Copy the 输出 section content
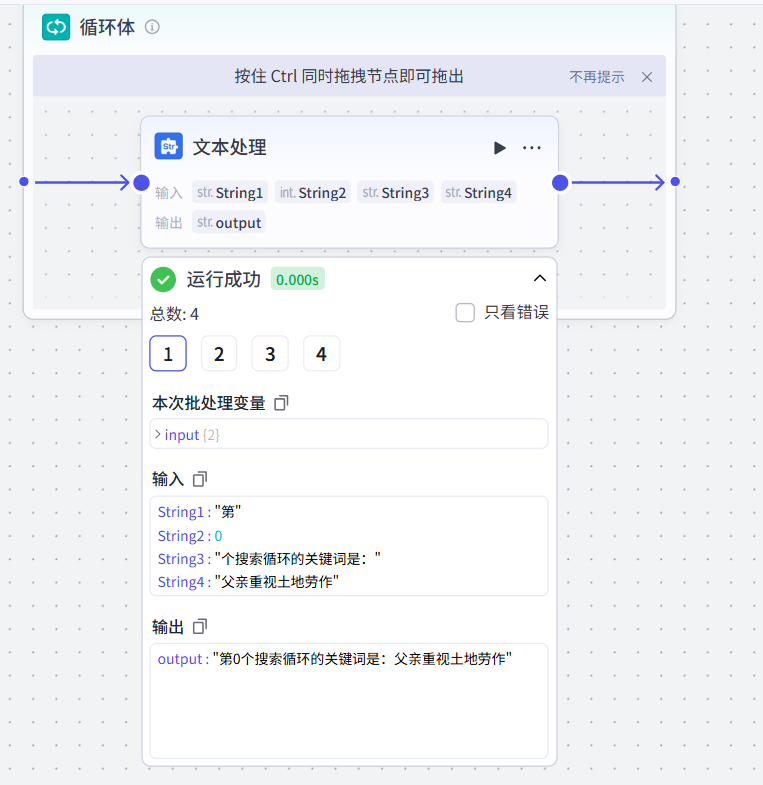 click(x=199, y=626)
